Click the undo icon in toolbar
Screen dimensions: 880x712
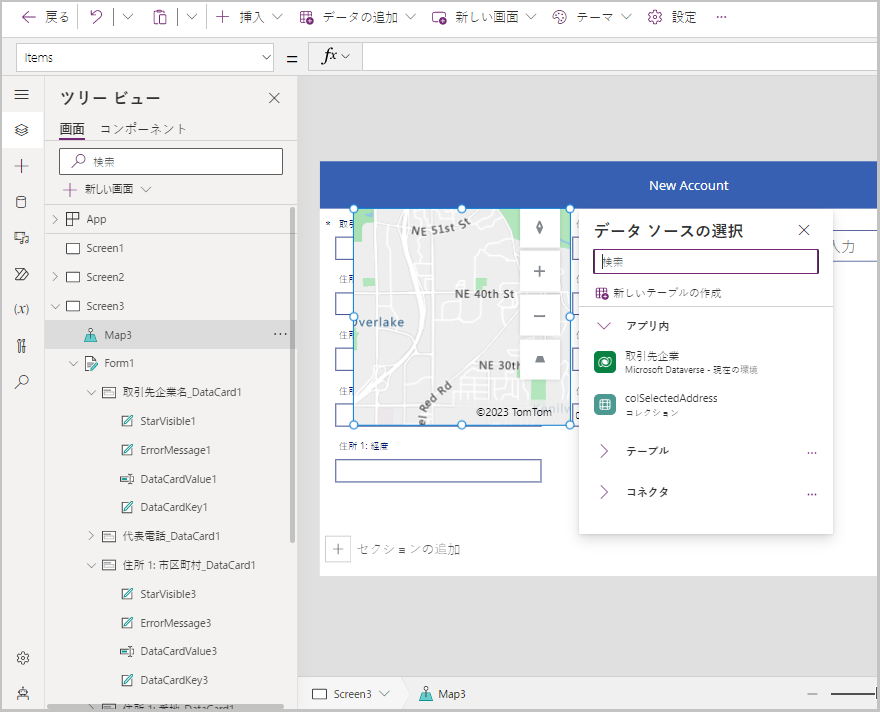96,17
